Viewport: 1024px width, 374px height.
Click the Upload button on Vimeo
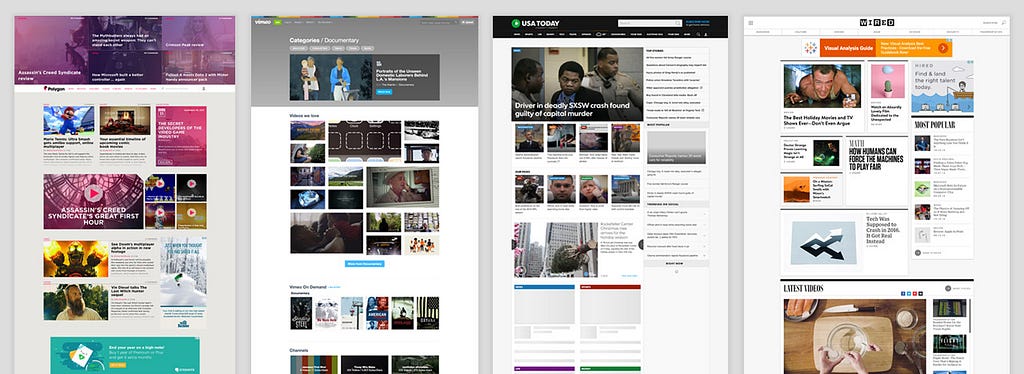pos(468,22)
